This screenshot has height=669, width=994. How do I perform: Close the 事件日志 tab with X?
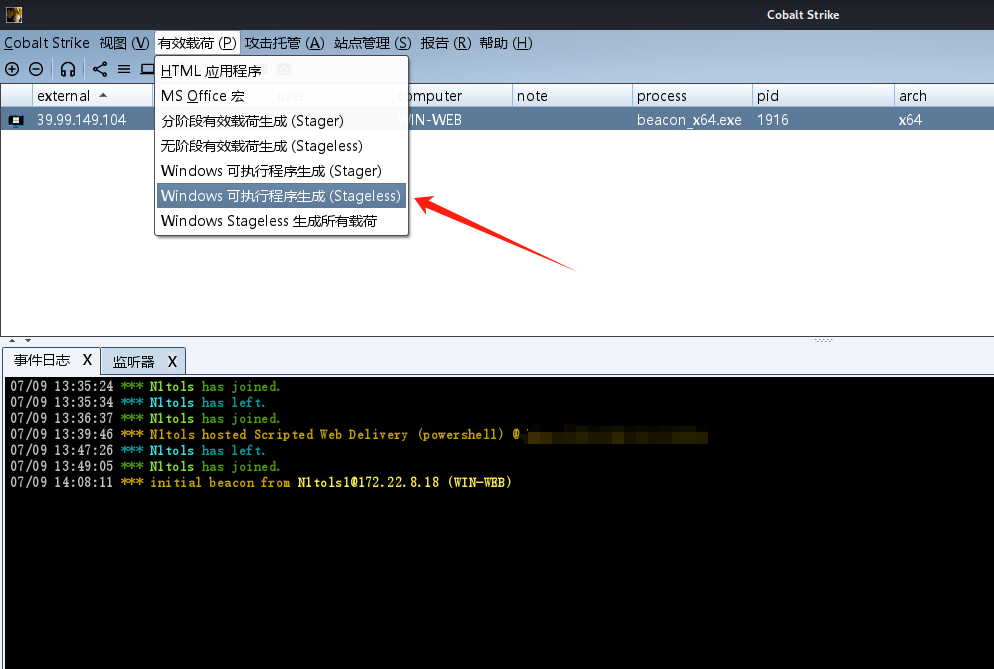(87, 360)
